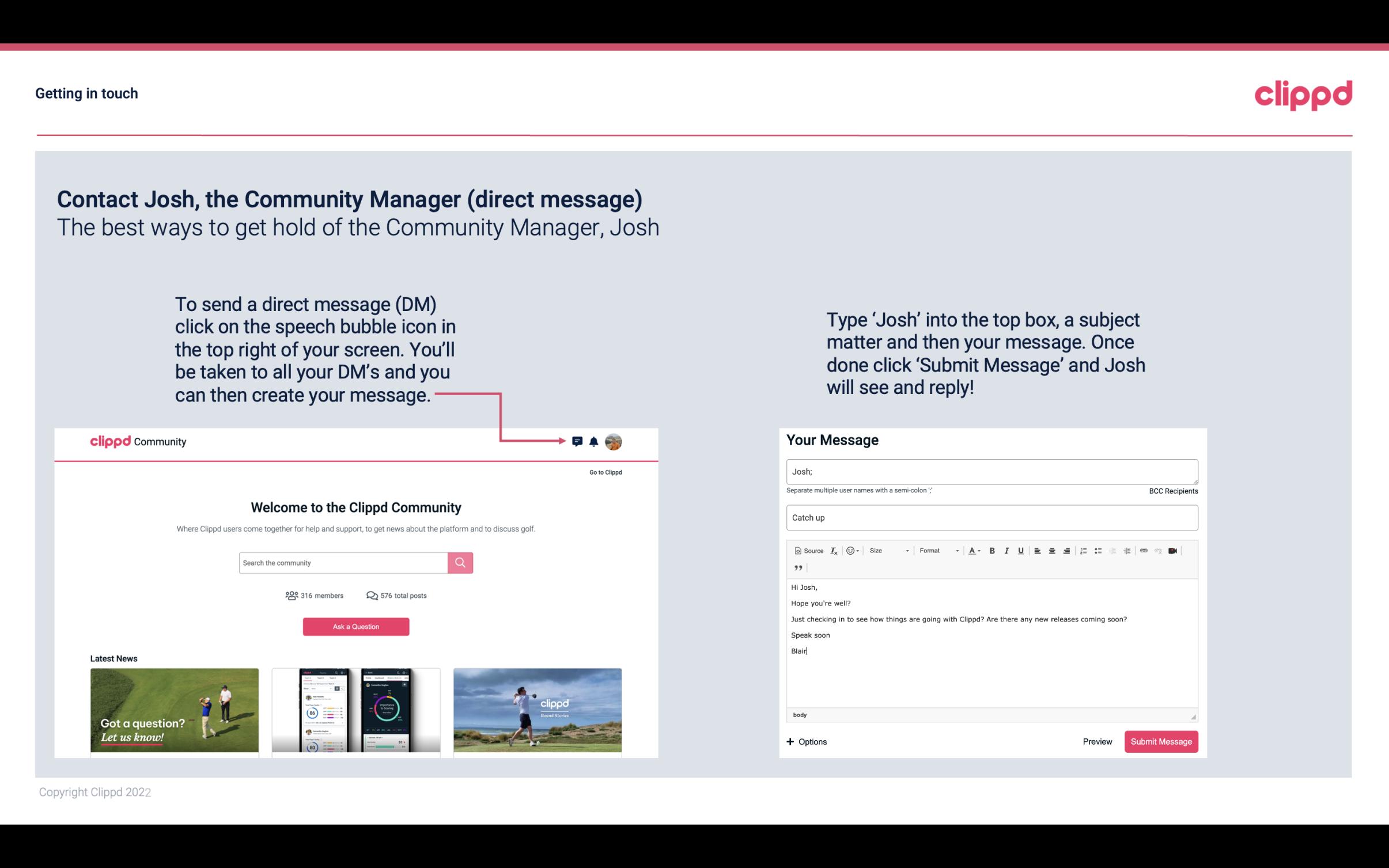Click the Ask a Question button

(356, 626)
